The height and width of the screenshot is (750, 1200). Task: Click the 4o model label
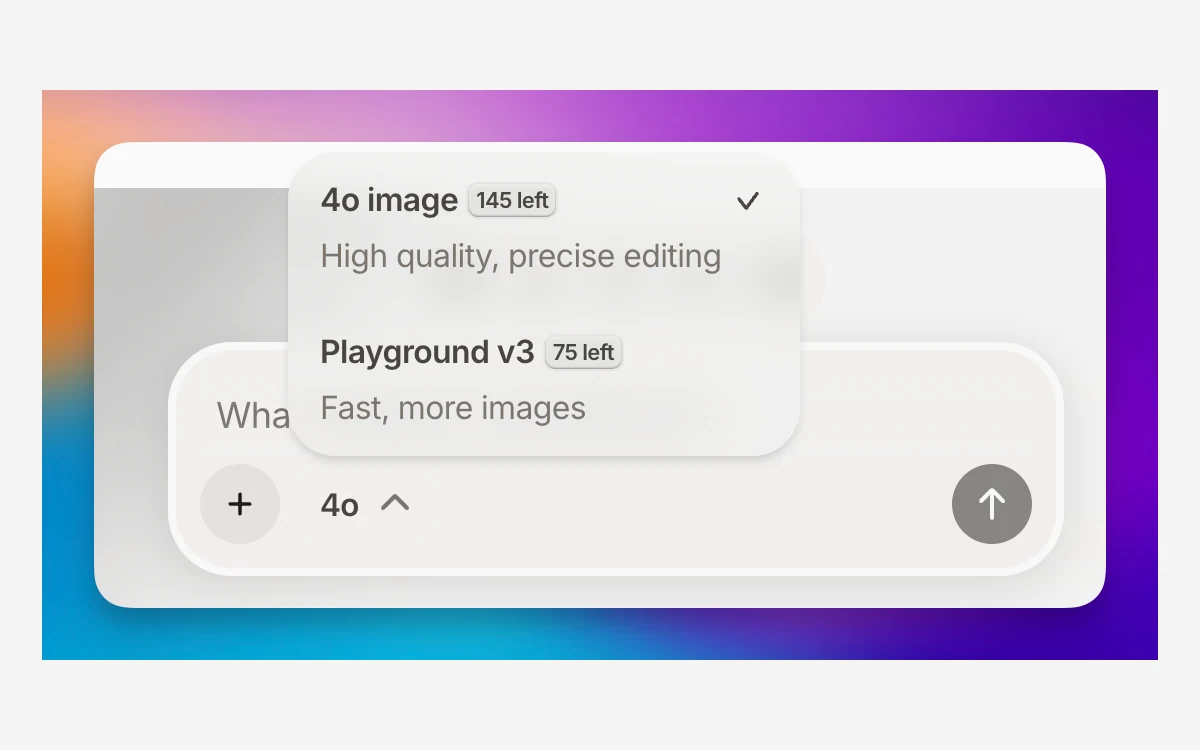340,505
